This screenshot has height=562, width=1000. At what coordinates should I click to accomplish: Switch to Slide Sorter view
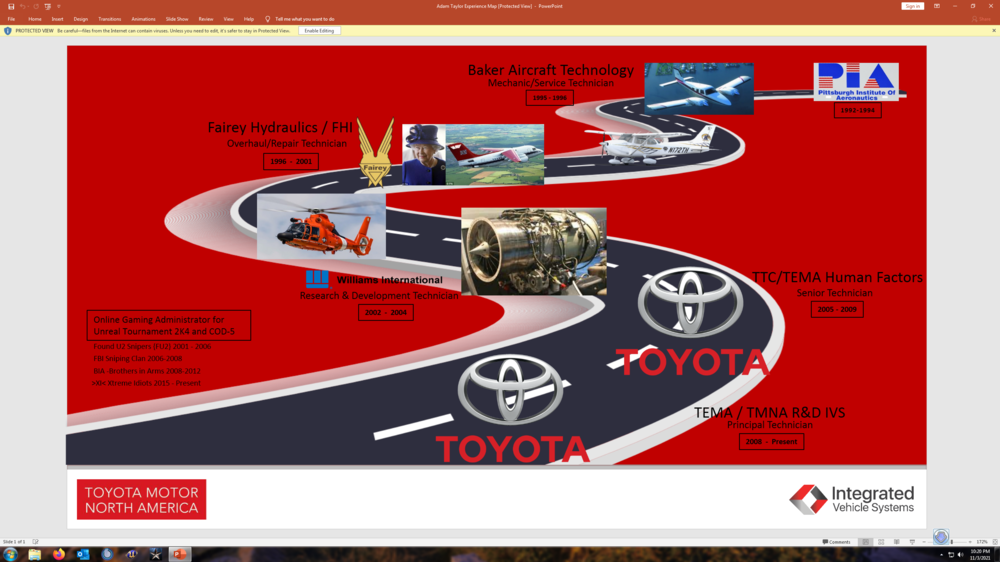coord(881,542)
